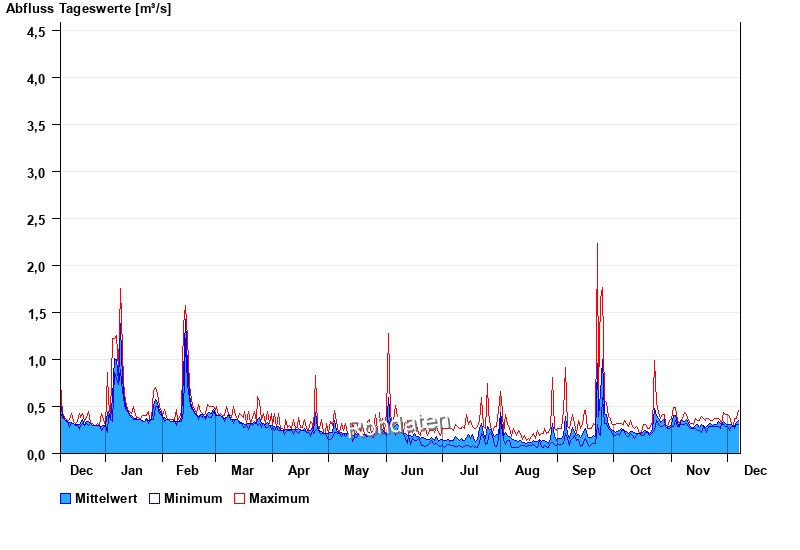Click the Rohdaten watermark text
Screen dimensions: 800x550
click(x=400, y=427)
